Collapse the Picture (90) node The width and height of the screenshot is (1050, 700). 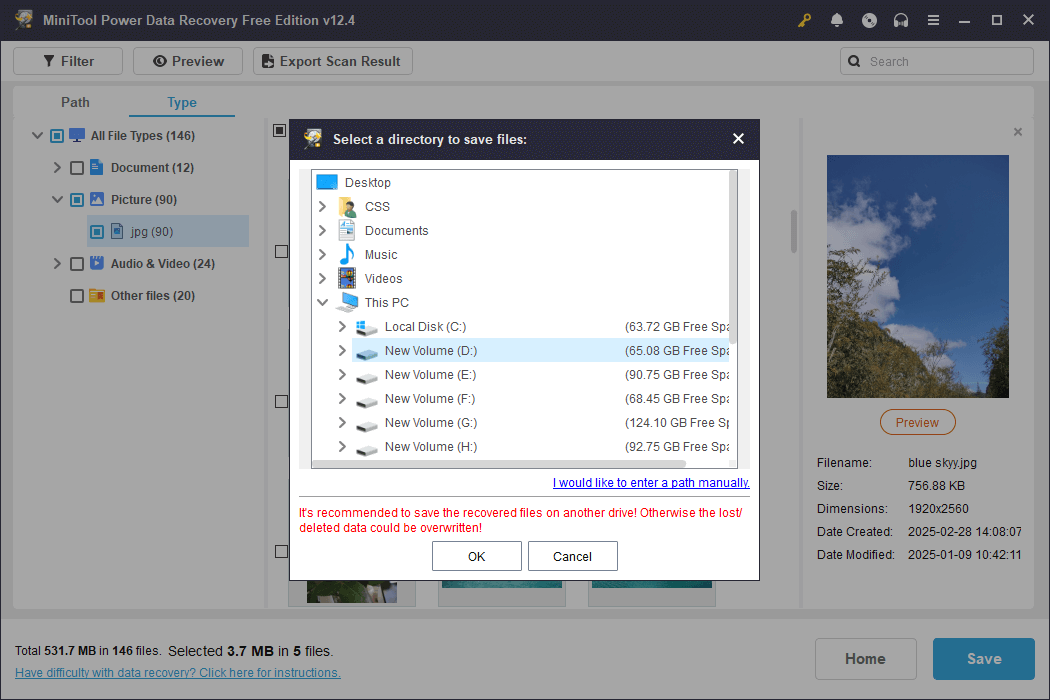[58, 200]
